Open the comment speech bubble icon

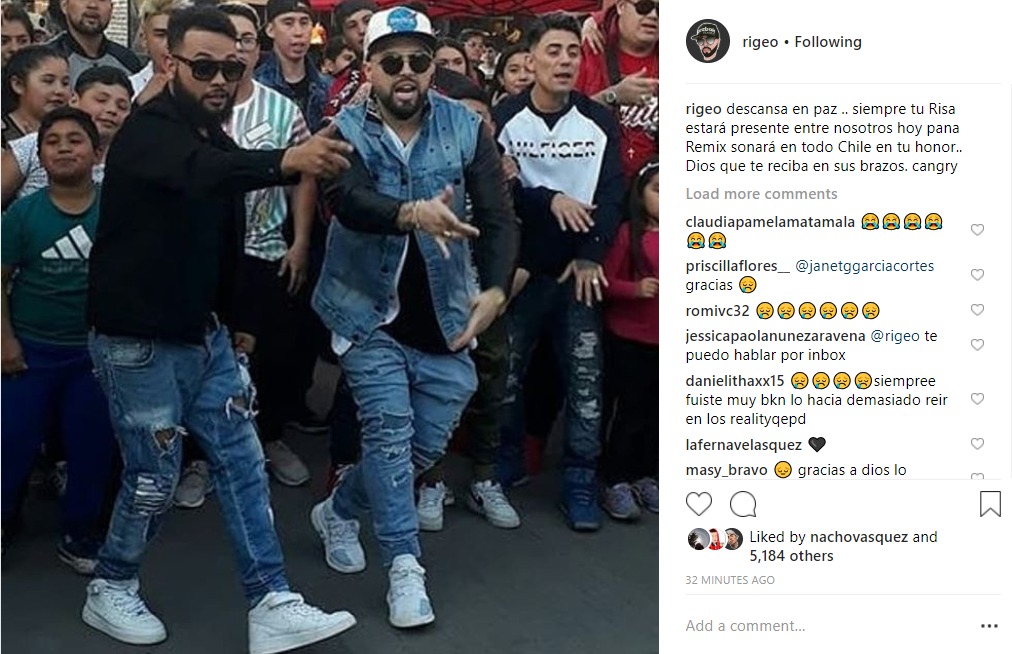pyautogui.click(x=743, y=504)
